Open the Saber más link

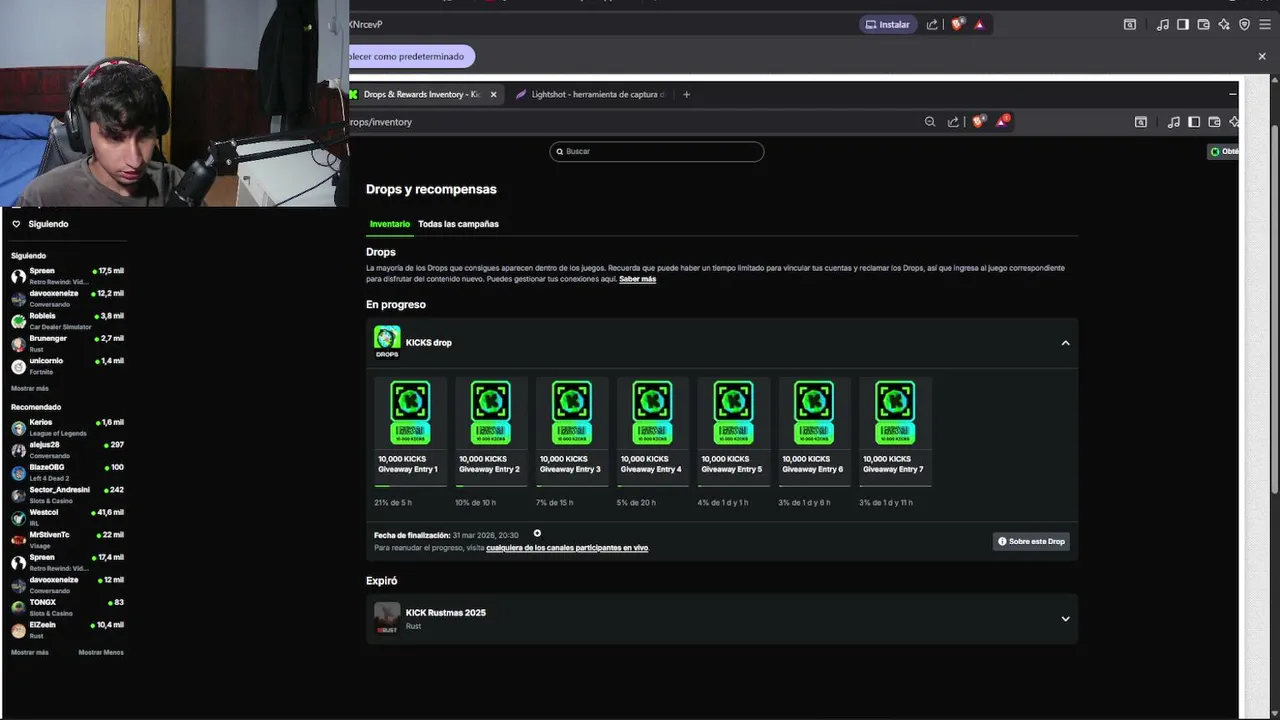click(637, 279)
